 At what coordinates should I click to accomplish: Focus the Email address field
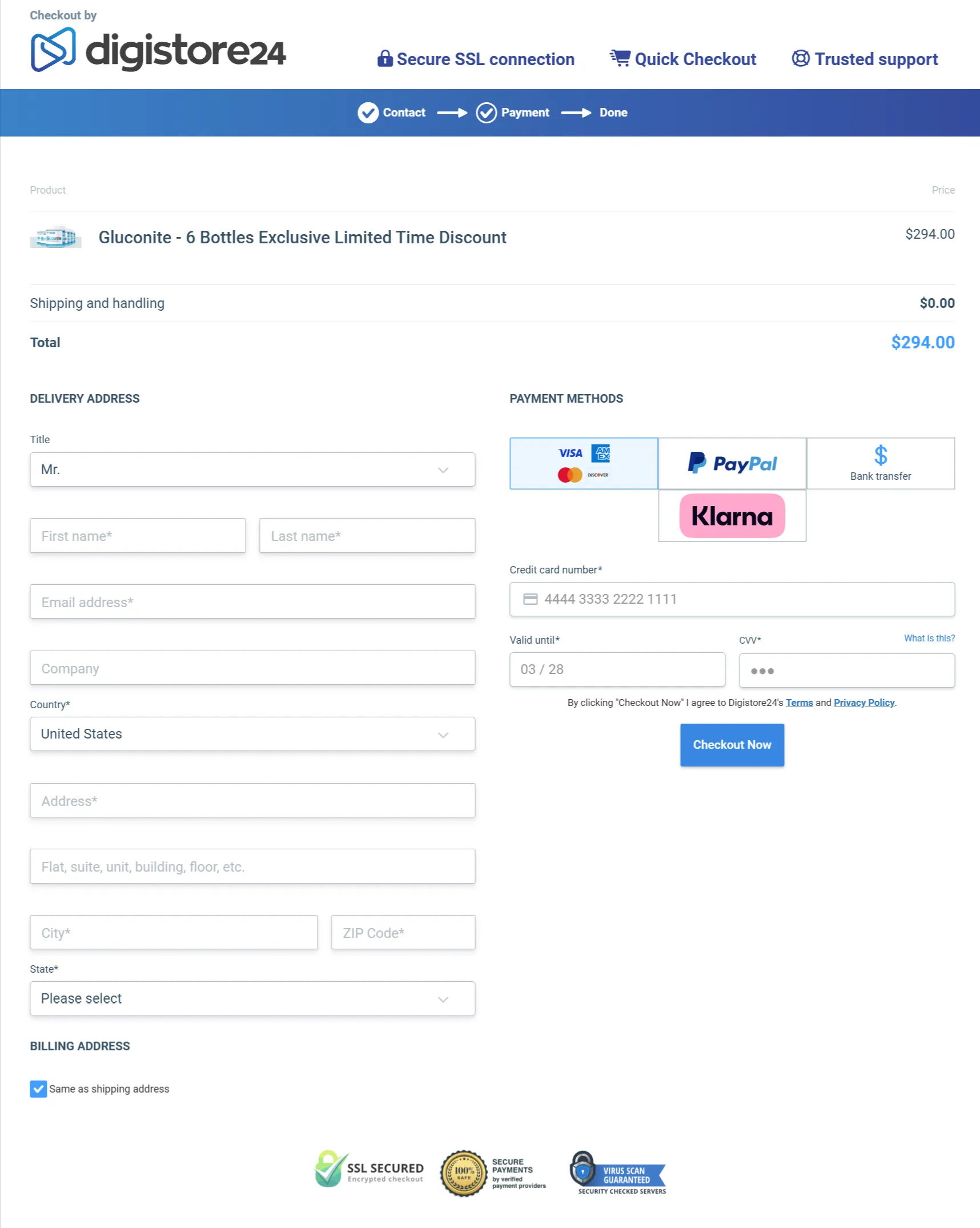coord(252,602)
